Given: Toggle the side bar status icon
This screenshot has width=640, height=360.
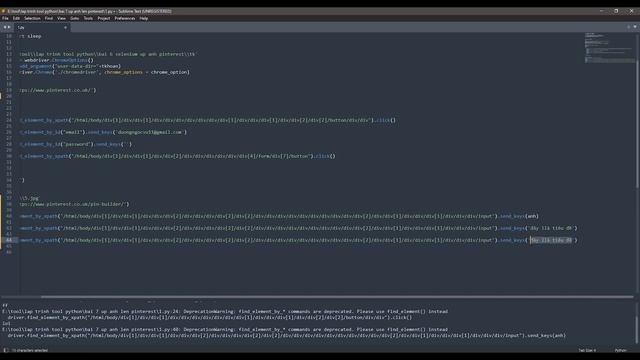Looking at the screenshot, I should click(x=5, y=350).
